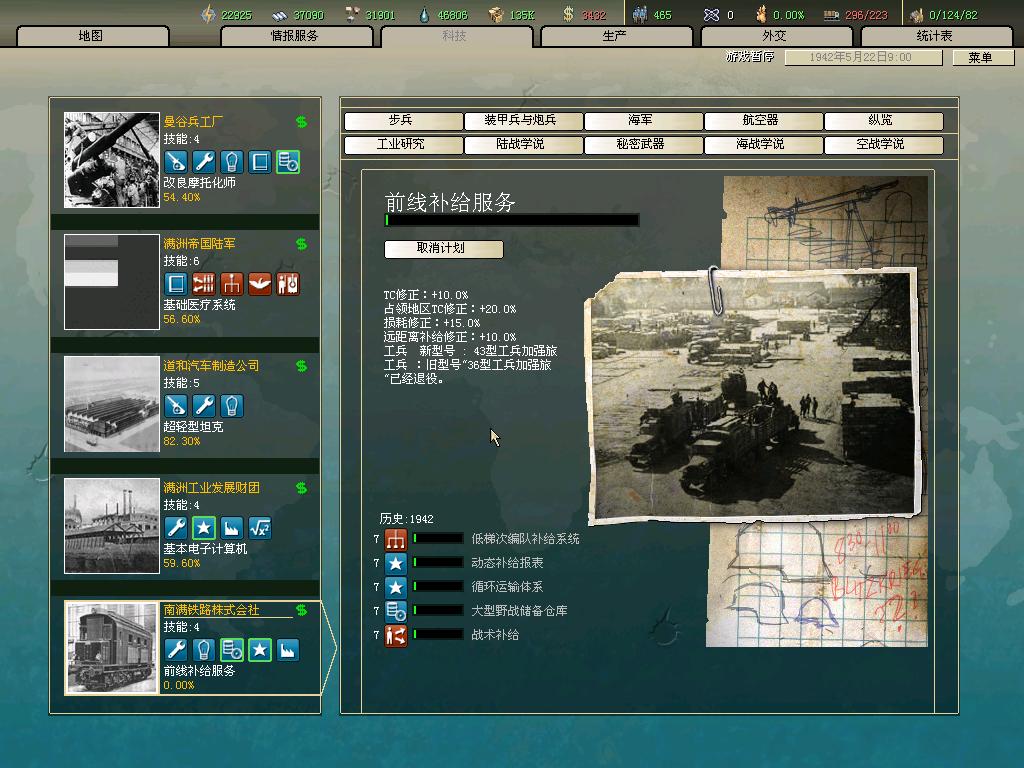Open the 情报服务 intelligence tab
The height and width of the screenshot is (768, 1024).
(x=296, y=37)
